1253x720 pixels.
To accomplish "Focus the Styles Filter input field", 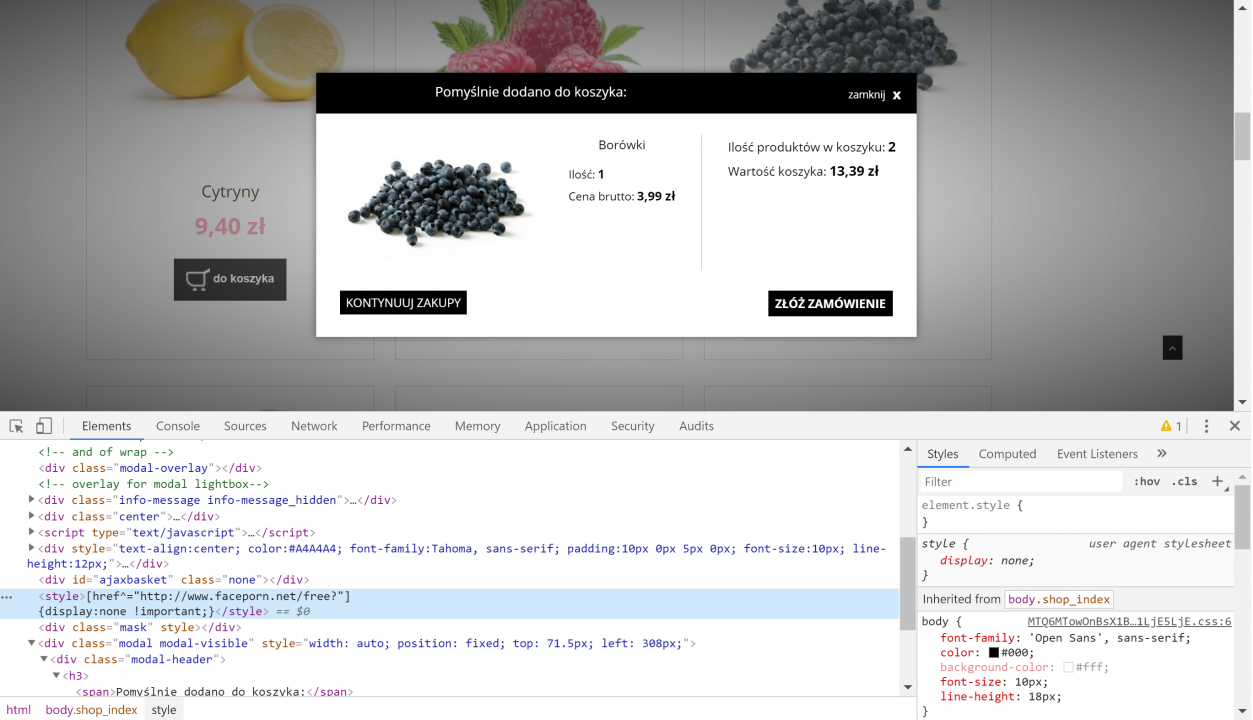I will [1020, 481].
